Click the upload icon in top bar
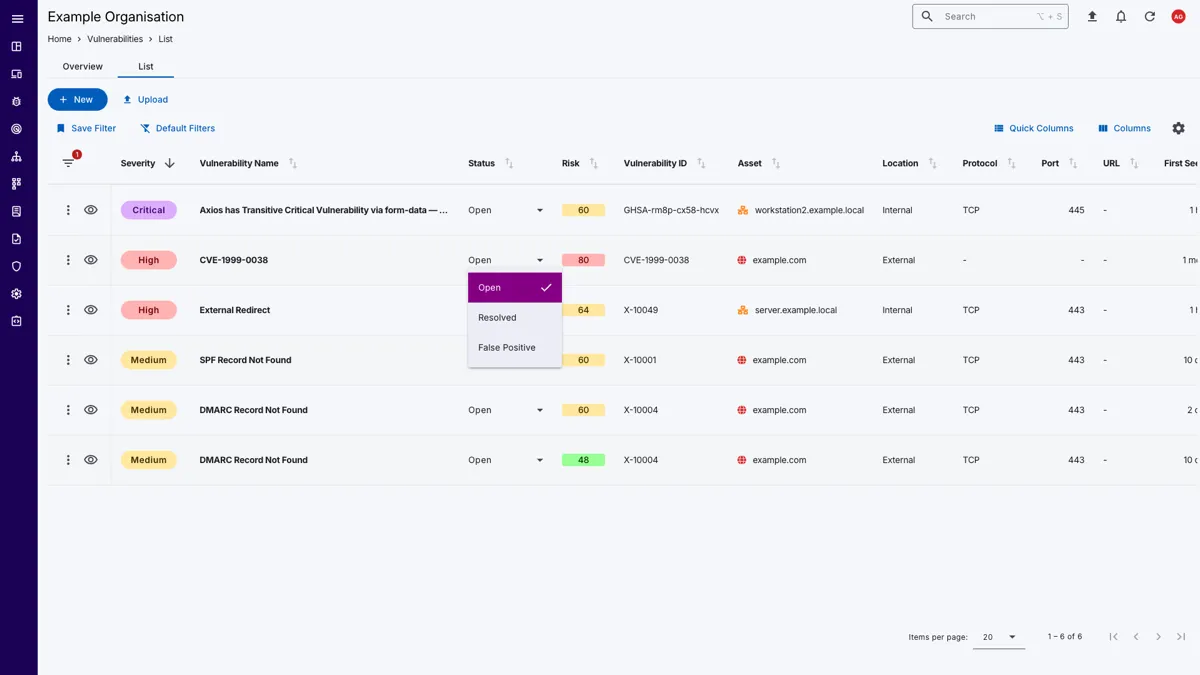Viewport: 1200px width, 675px height. click(x=1092, y=17)
